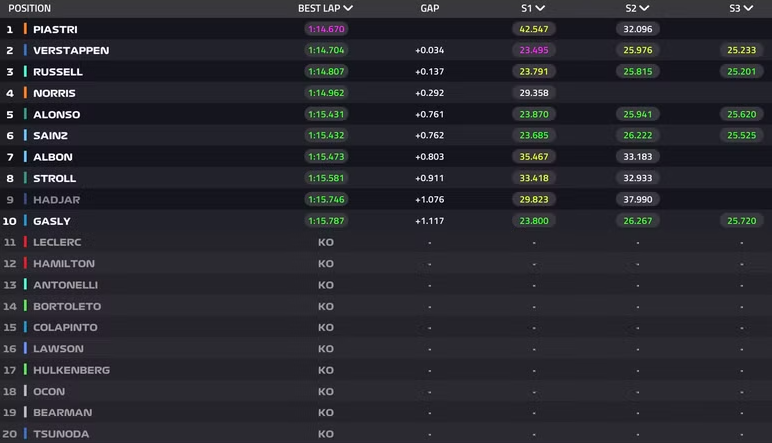This screenshot has width=772, height=443.
Task: Click Piastri's purple 1:14.670 best lap
Action: click(x=326, y=29)
